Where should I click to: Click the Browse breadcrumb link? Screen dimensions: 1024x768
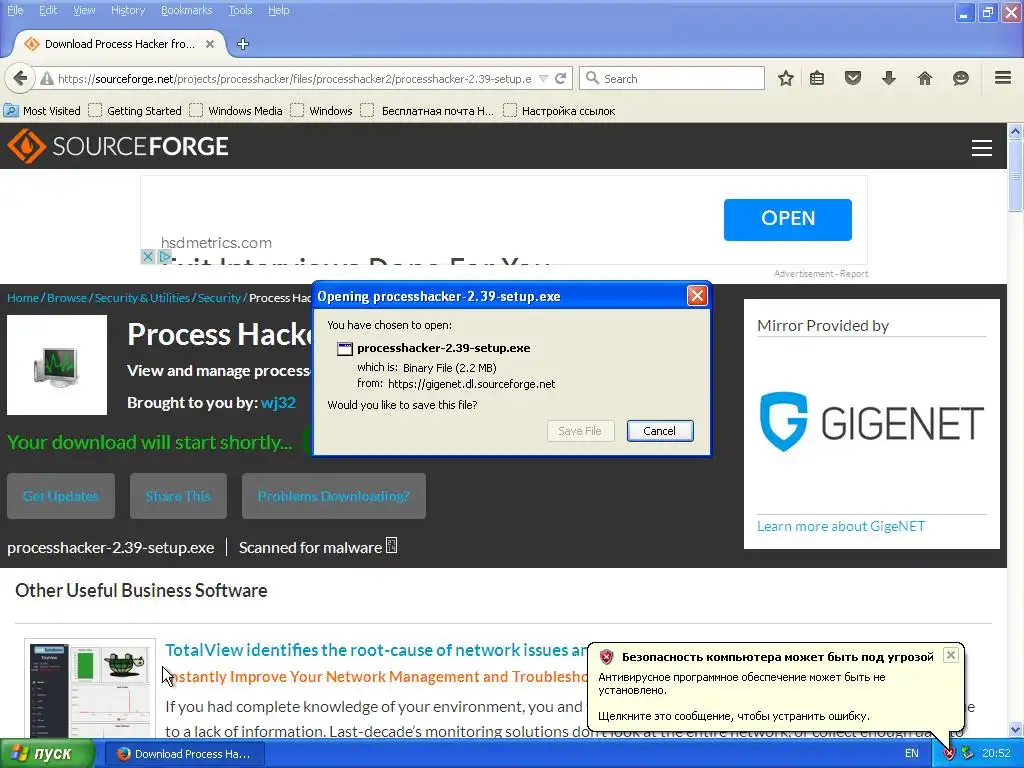click(67, 298)
